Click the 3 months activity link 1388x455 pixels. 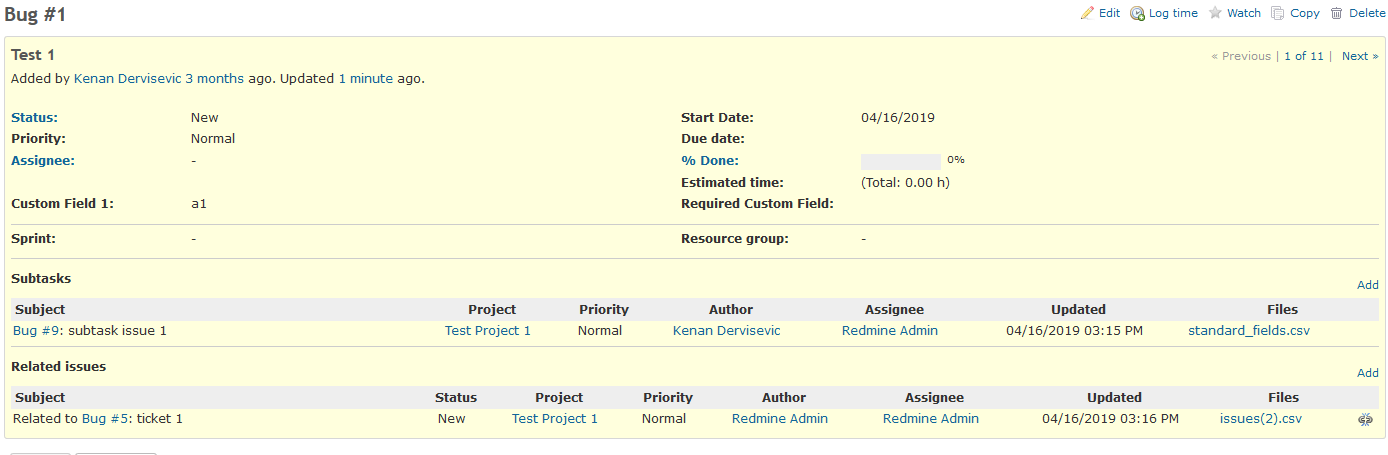click(214, 78)
